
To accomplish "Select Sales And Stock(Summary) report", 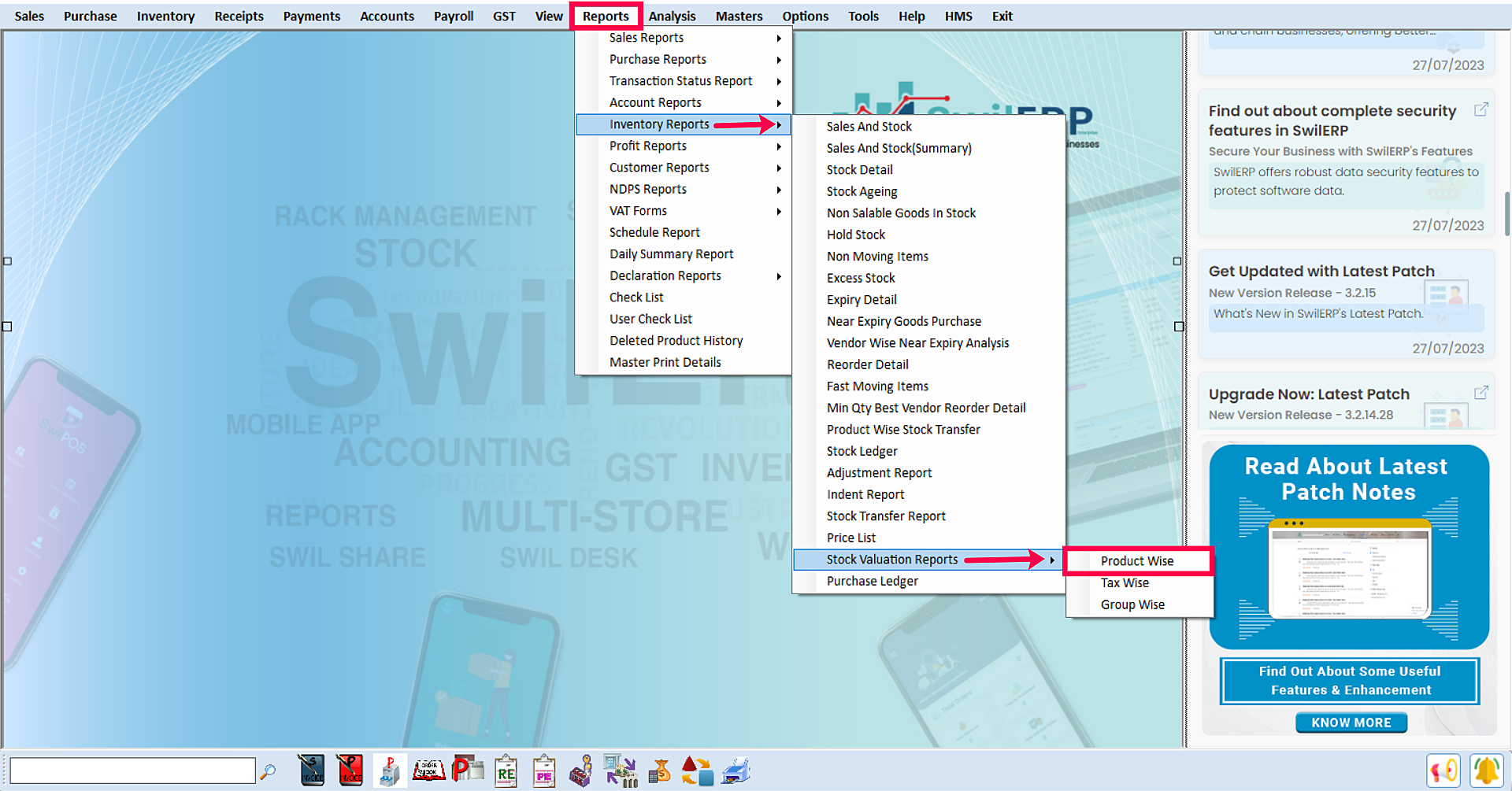I will (928, 149).
